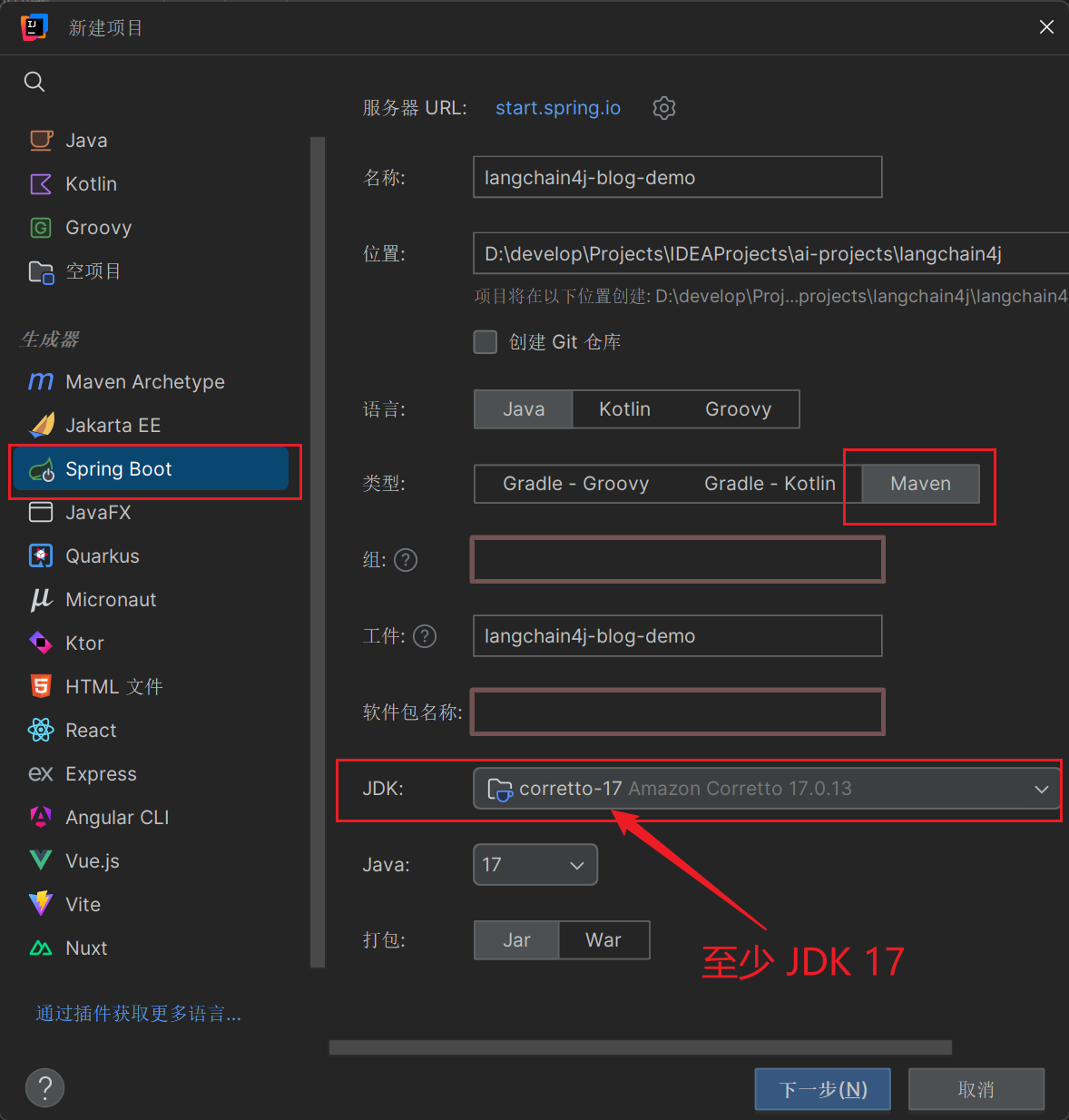Click the 位置 path input field
The height and width of the screenshot is (1120, 1069).
(x=770, y=253)
